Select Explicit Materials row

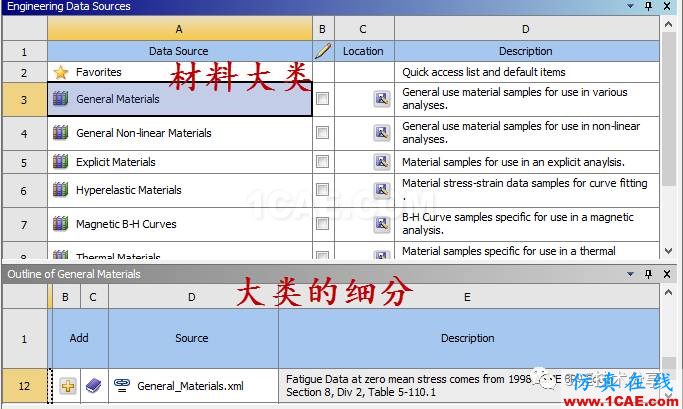tap(180, 162)
